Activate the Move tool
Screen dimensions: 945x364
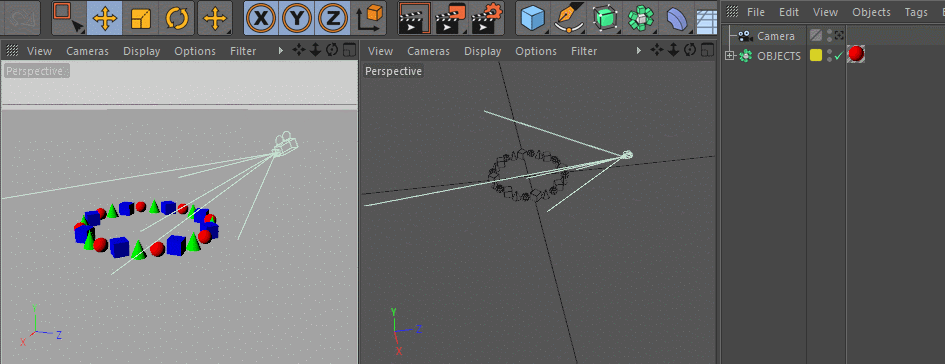click(x=104, y=18)
